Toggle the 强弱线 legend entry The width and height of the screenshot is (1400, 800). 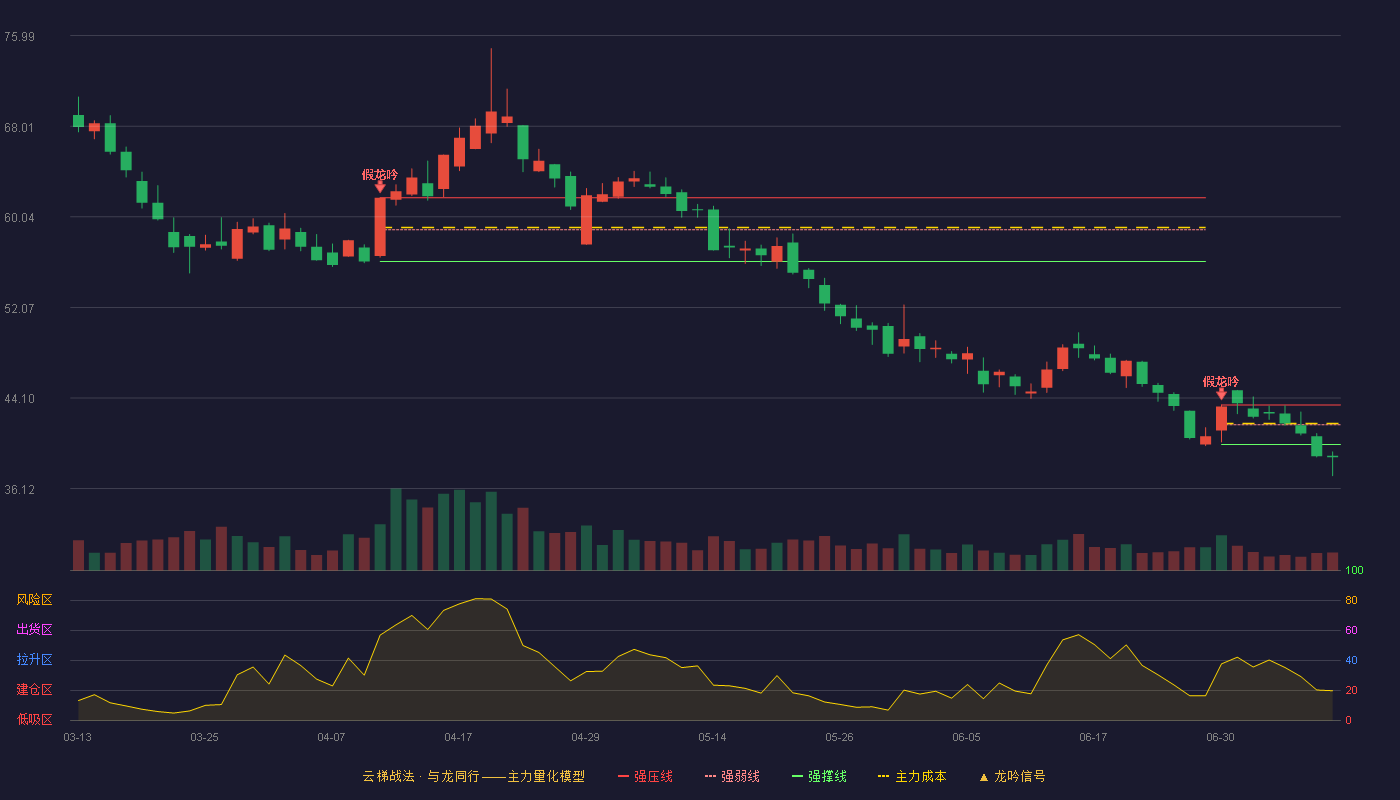pos(732,776)
